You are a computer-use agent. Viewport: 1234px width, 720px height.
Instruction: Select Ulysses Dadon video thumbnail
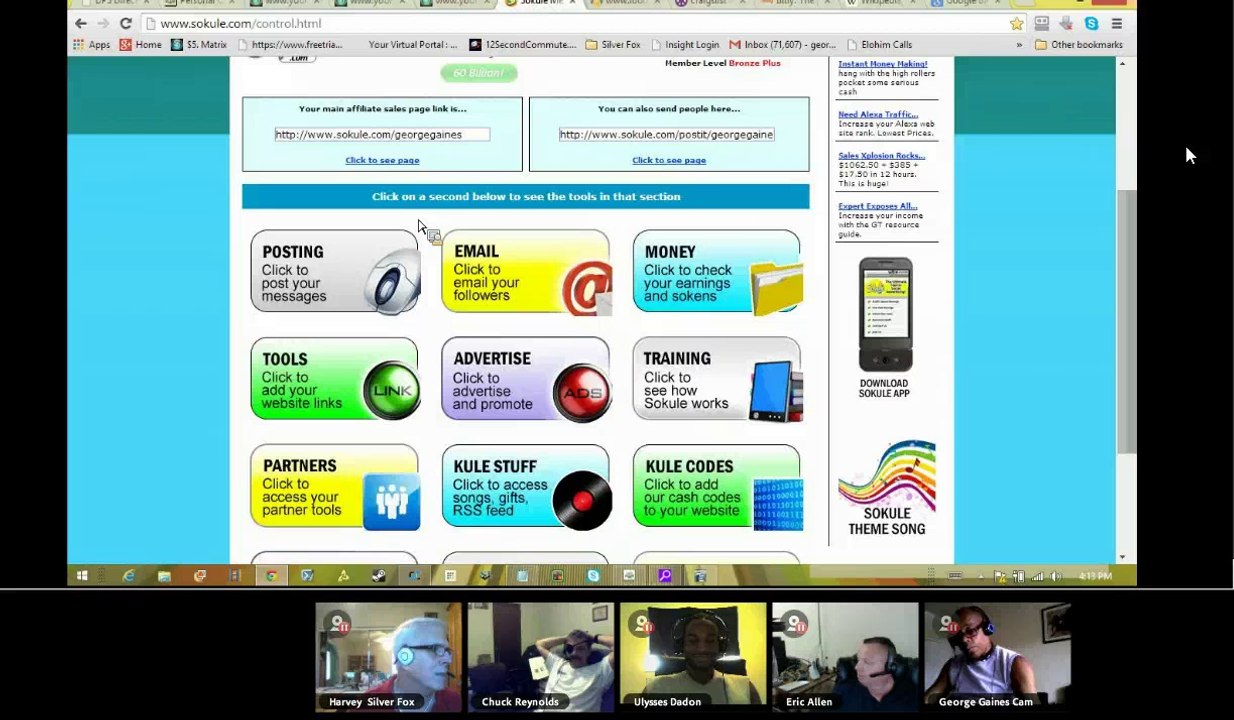(x=692, y=656)
